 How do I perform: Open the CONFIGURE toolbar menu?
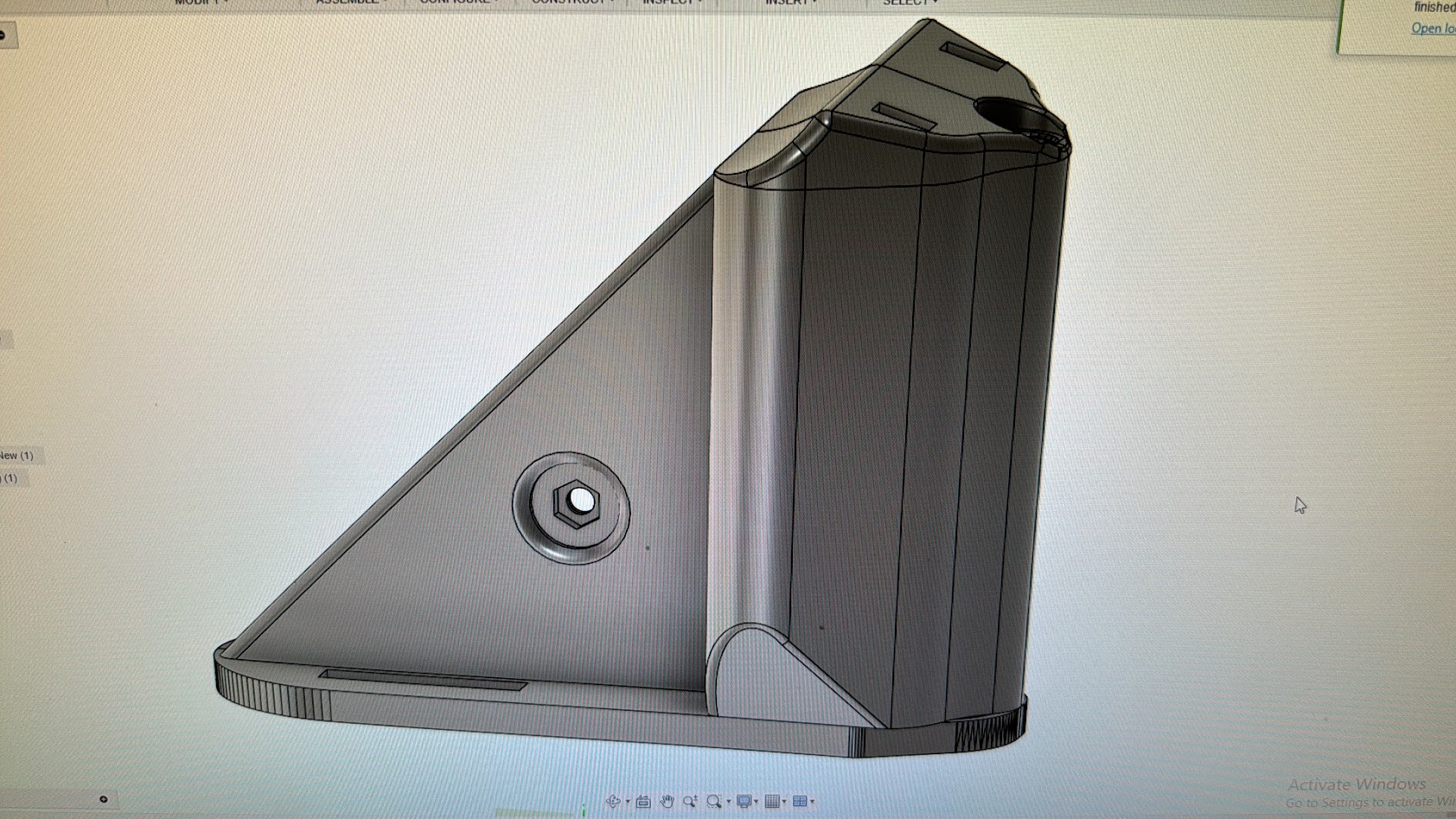[457, 3]
